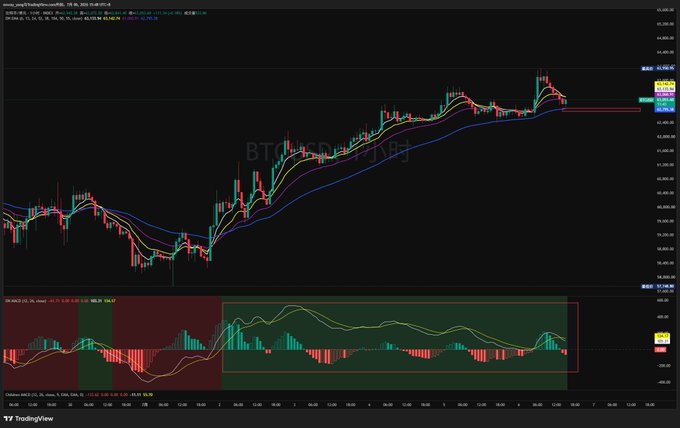This screenshot has width=680, height=428.
Task: Click the 60,000.00 price axis tick
Action: pos(666,207)
